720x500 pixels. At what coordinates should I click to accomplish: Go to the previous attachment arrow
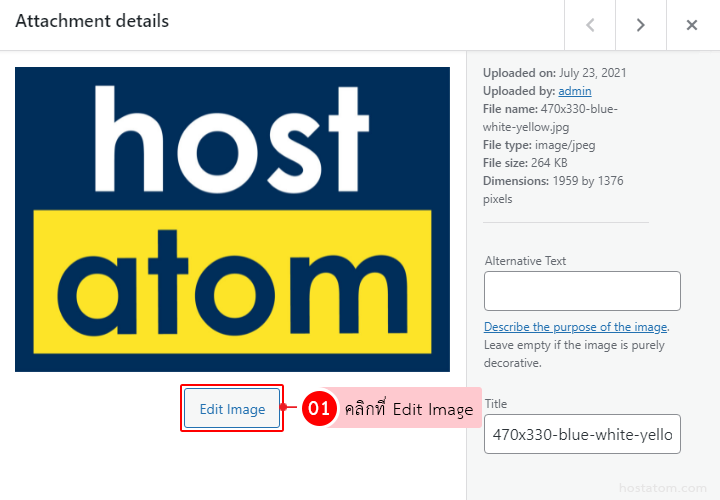pyautogui.click(x=590, y=25)
